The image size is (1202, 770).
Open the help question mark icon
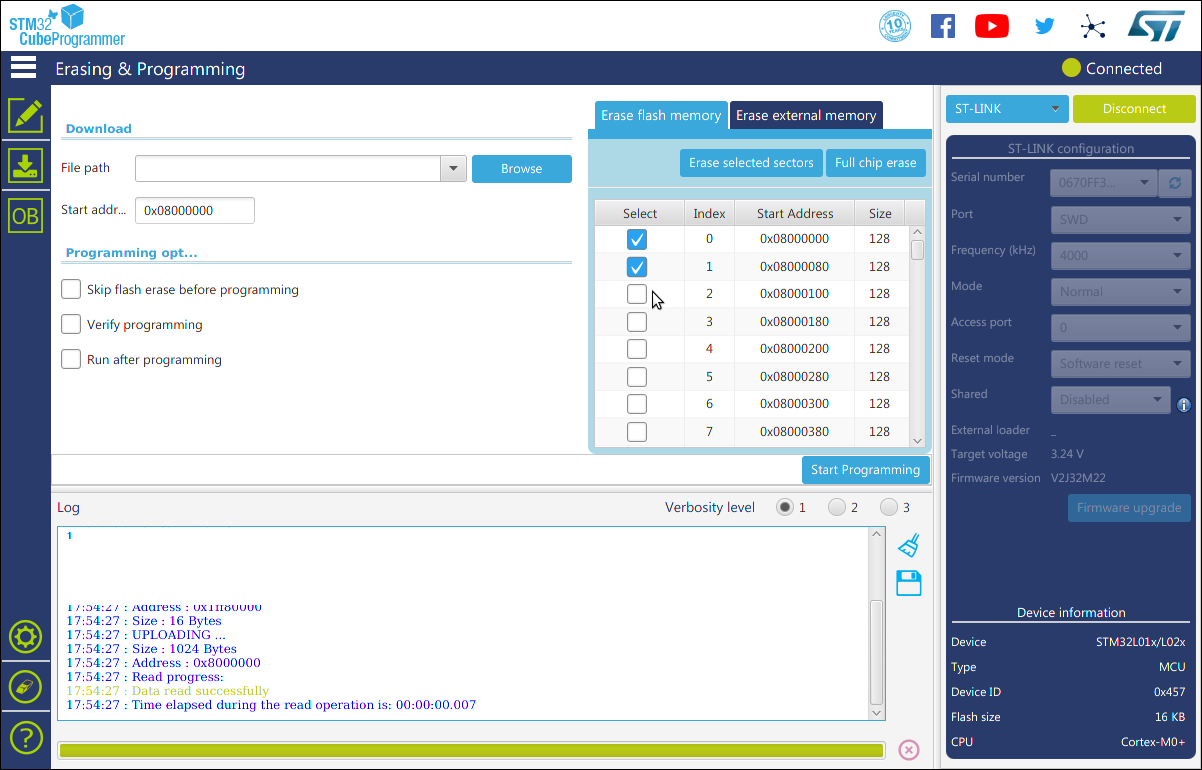(x=25, y=737)
